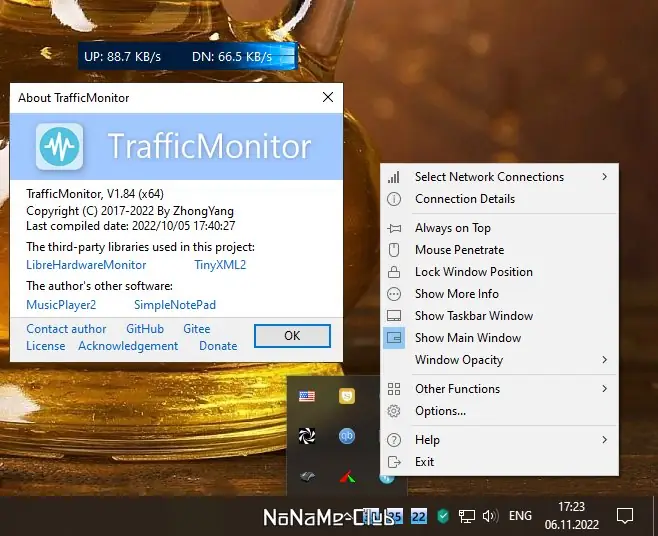
Task: Open the yellow S tray icon
Action: 347,396
